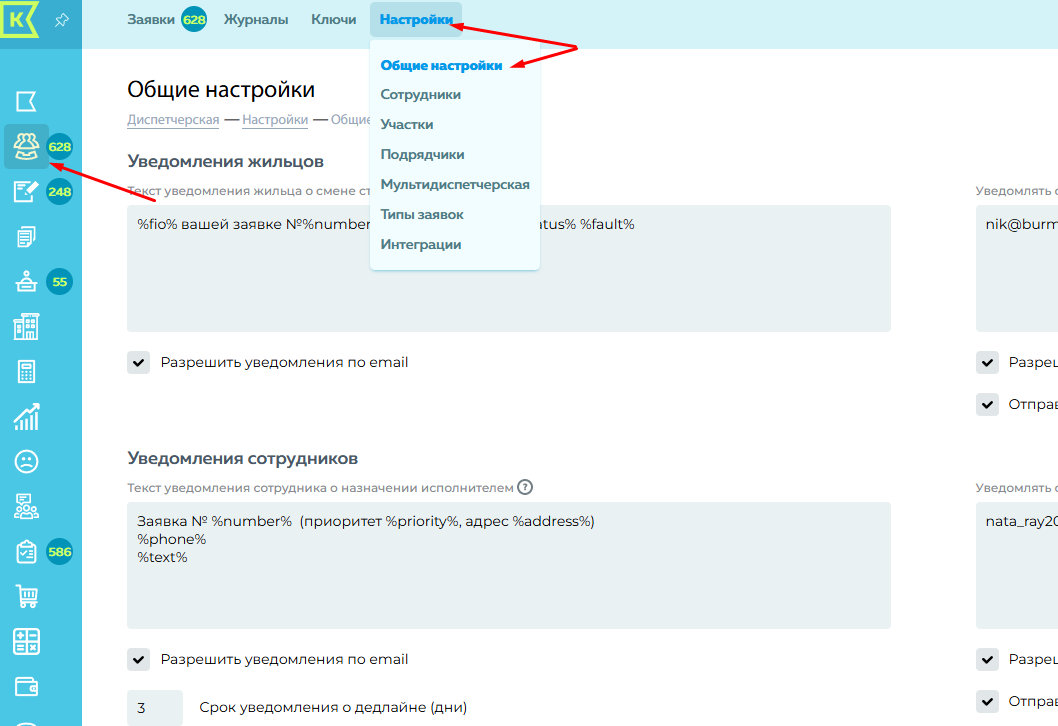This screenshot has width=1058, height=726.
Task: Open the building icon in sidebar
Action: [26, 326]
